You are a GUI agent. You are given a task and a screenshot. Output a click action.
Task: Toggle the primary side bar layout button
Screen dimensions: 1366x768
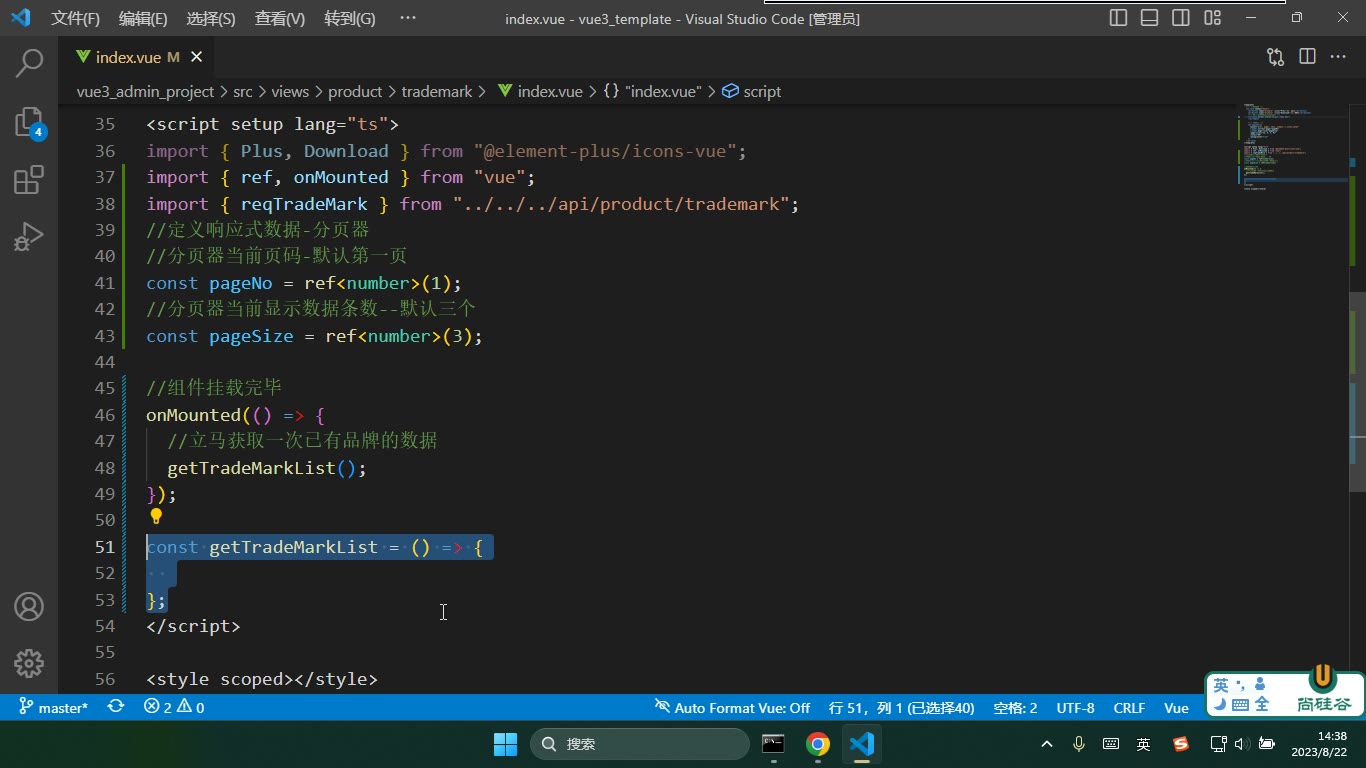pos(1119,18)
